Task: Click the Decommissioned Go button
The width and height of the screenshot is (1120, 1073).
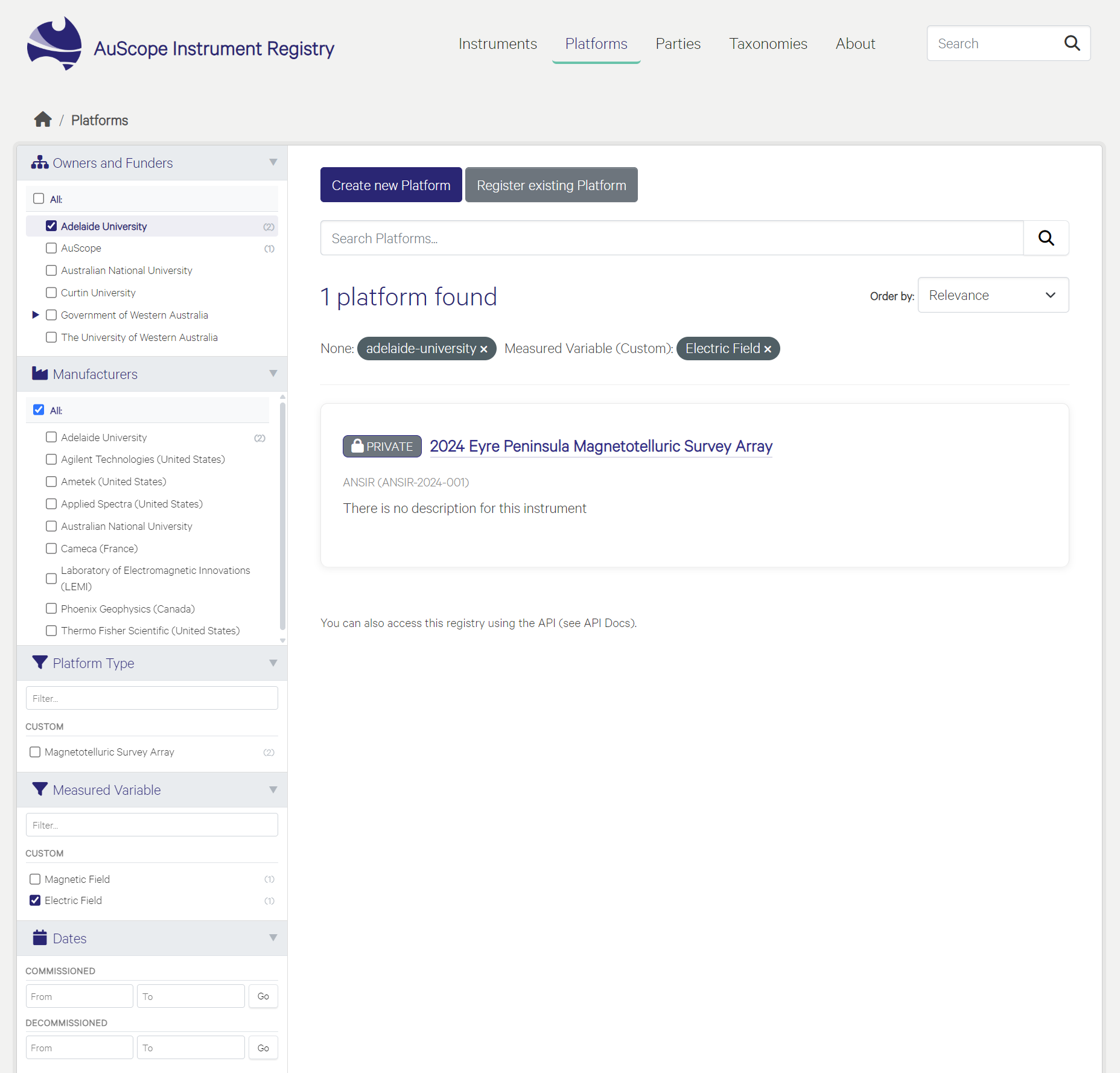Action: [263, 1048]
